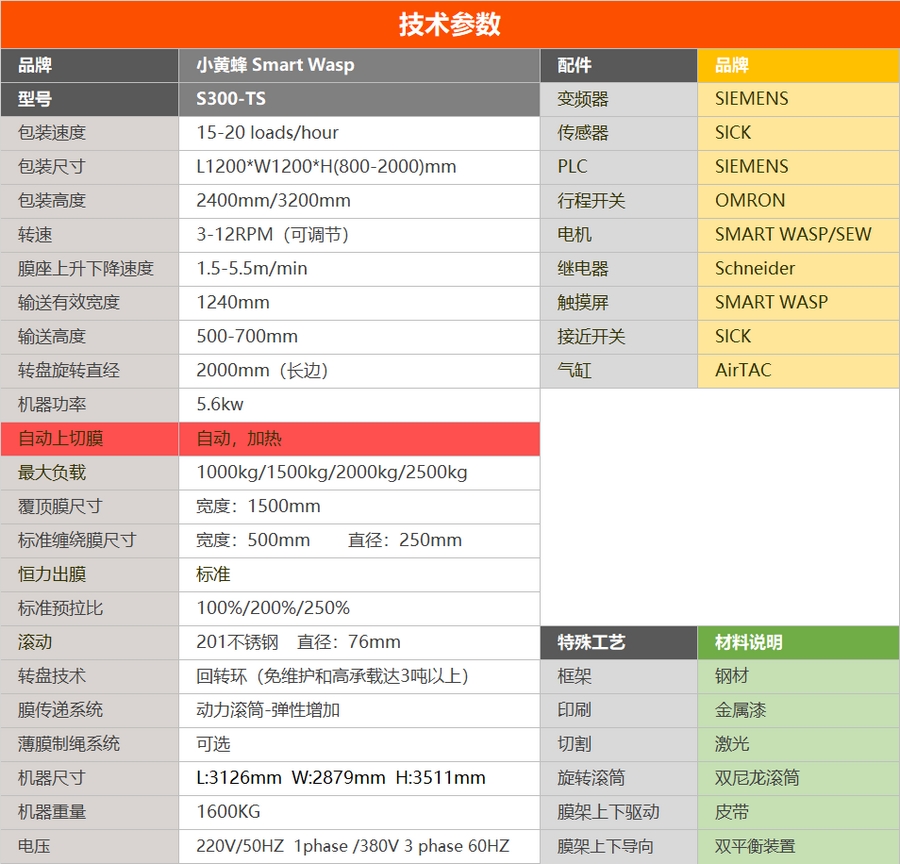This screenshot has height=864, width=900.
Task: Select the 回转环 turntable technology cell
Action: click(x=359, y=676)
